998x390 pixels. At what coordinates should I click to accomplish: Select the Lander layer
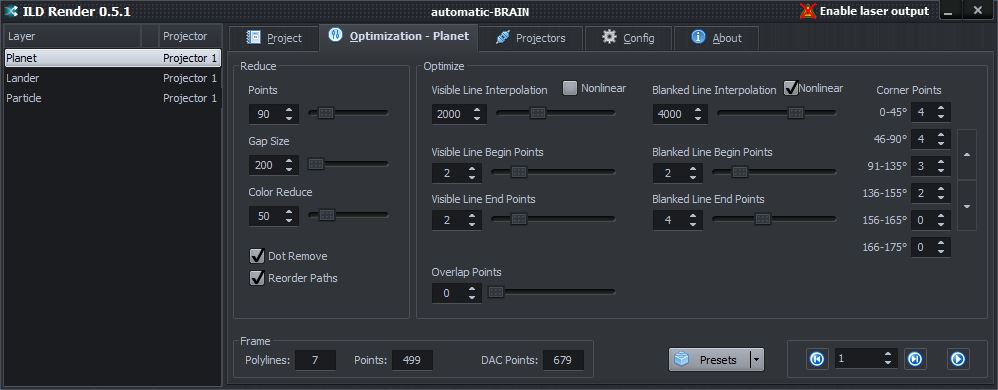(113, 78)
